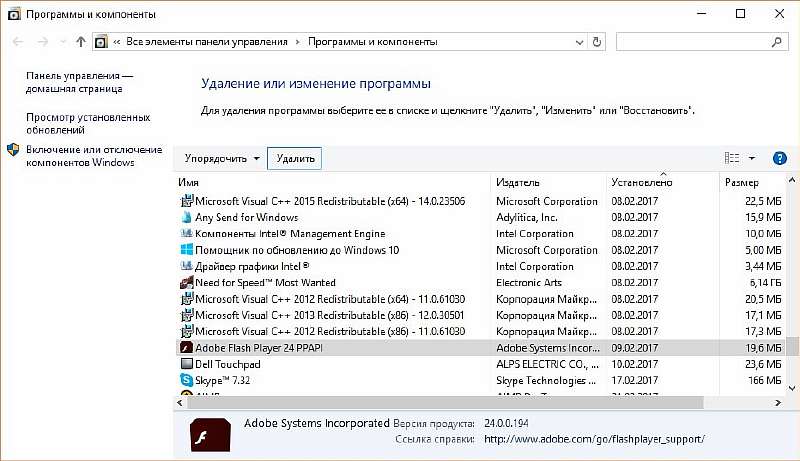Screen dimensions: 800x461
Task: Open help via the blue question mark icon
Action: click(780, 158)
